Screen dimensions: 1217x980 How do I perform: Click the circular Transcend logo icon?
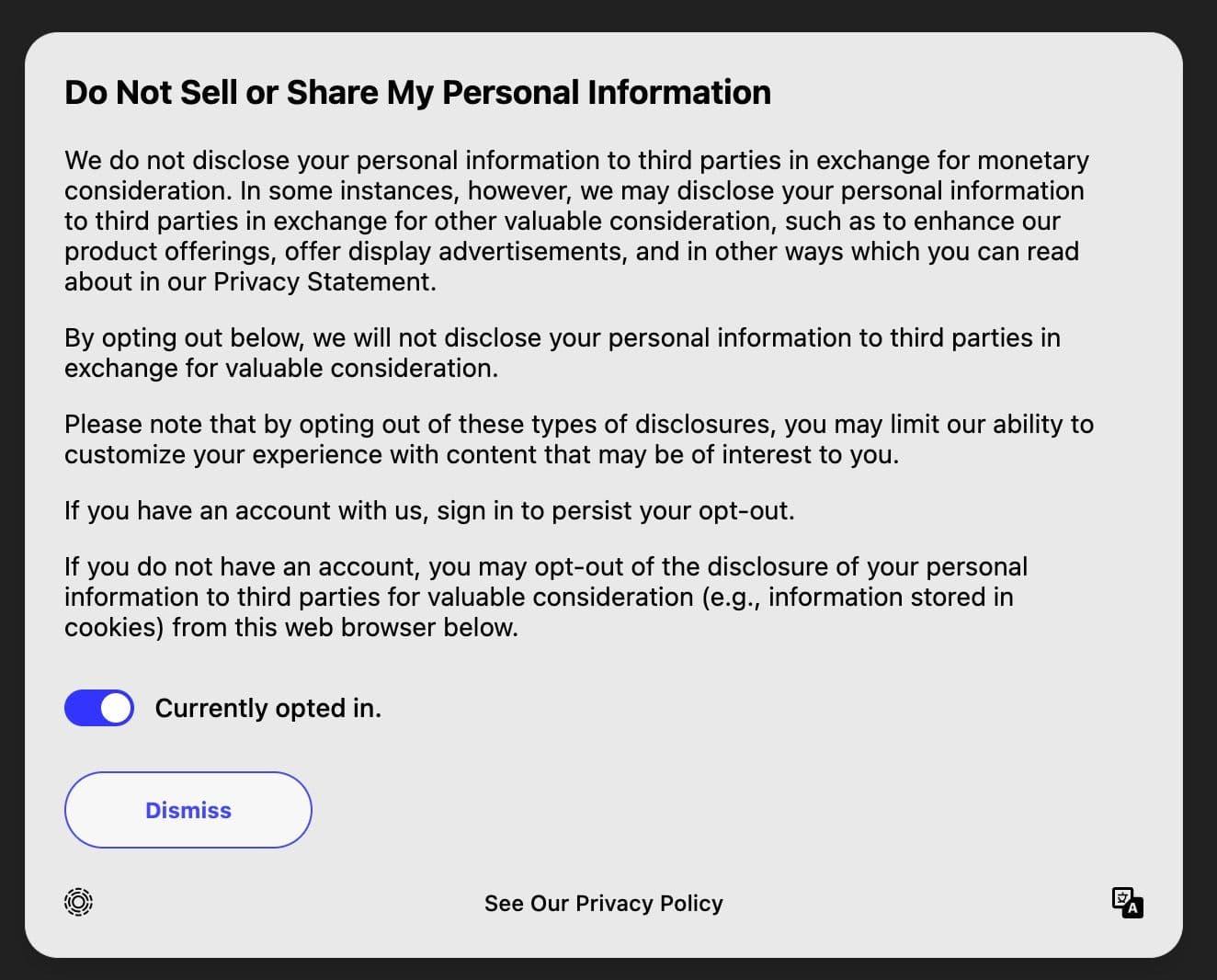pyautogui.click(x=79, y=902)
